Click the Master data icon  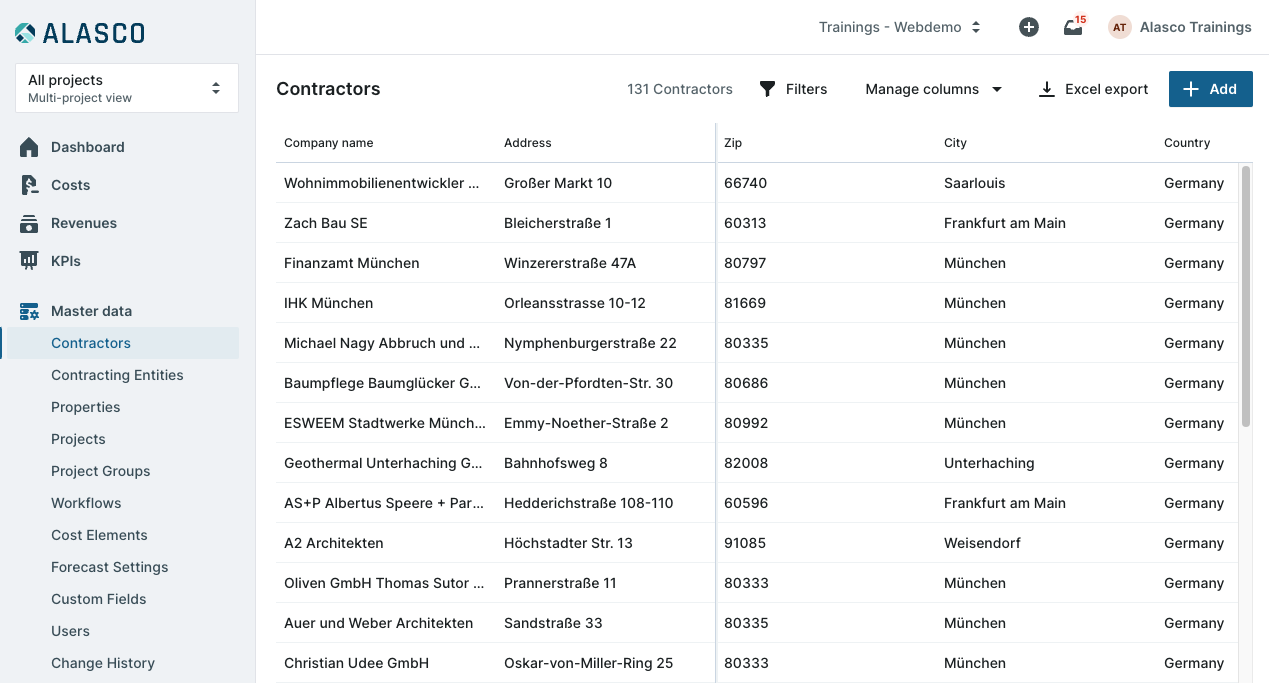pyautogui.click(x=30, y=311)
